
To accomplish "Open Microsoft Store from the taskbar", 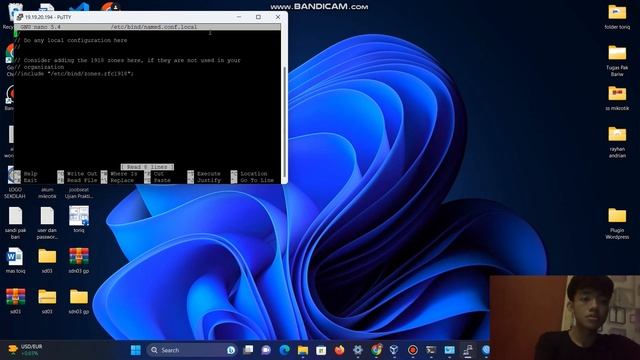I will click(321, 350).
